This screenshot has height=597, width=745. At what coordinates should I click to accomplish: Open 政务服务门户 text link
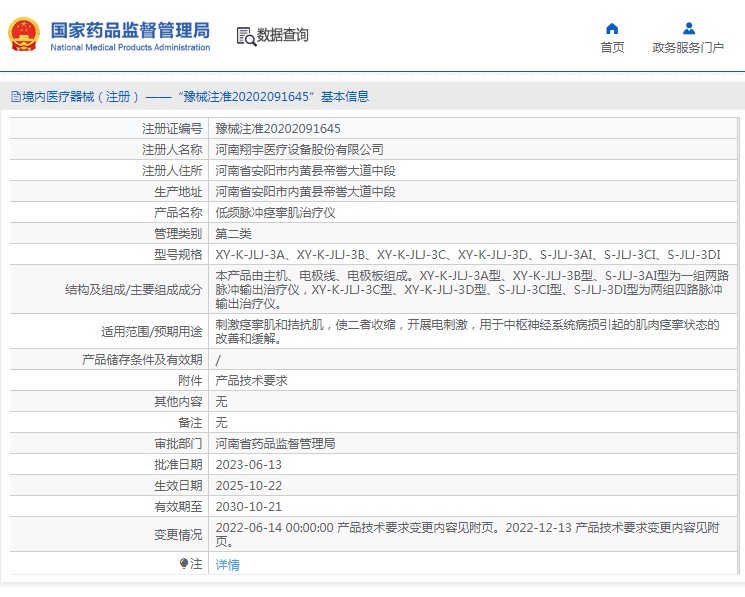tap(688, 47)
